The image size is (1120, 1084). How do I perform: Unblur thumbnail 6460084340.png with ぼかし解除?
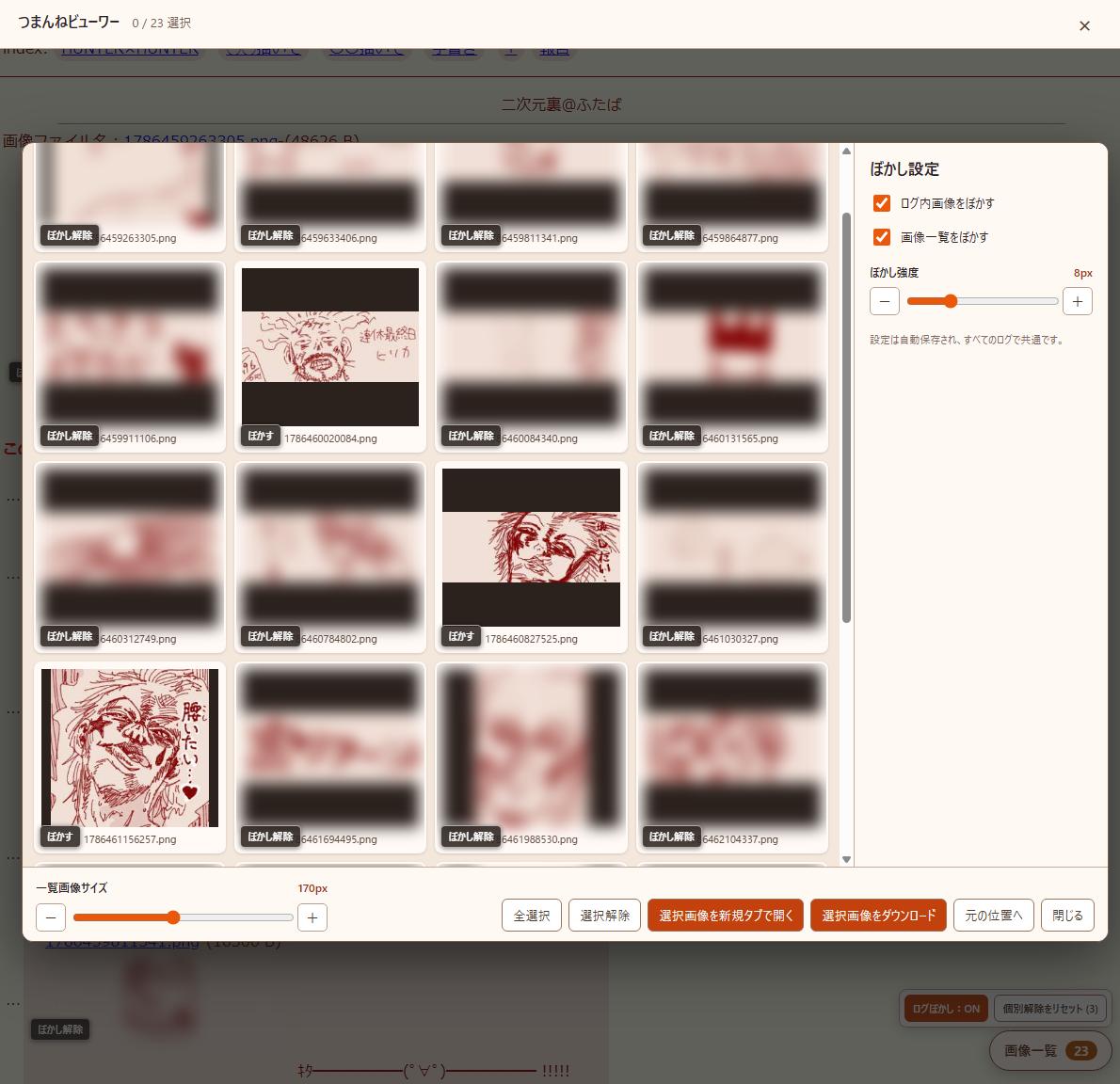point(471,436)
